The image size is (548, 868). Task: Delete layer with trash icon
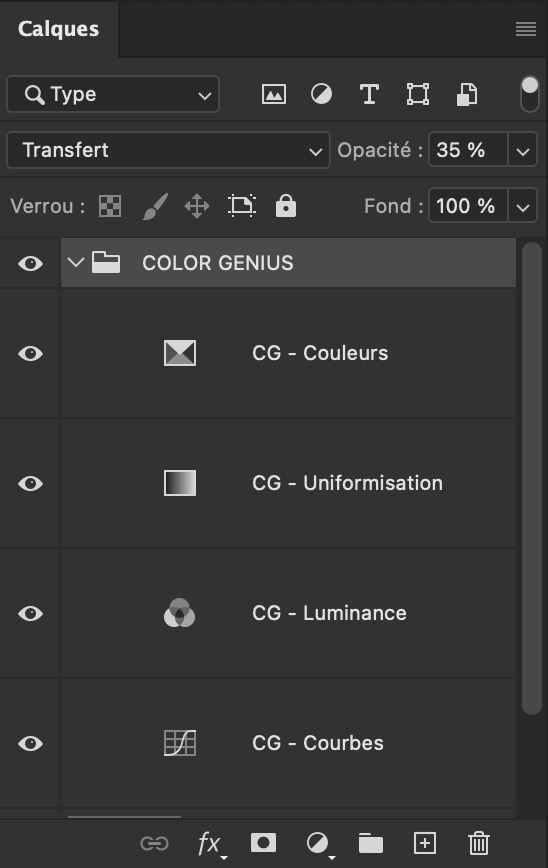tap(479, 844)
